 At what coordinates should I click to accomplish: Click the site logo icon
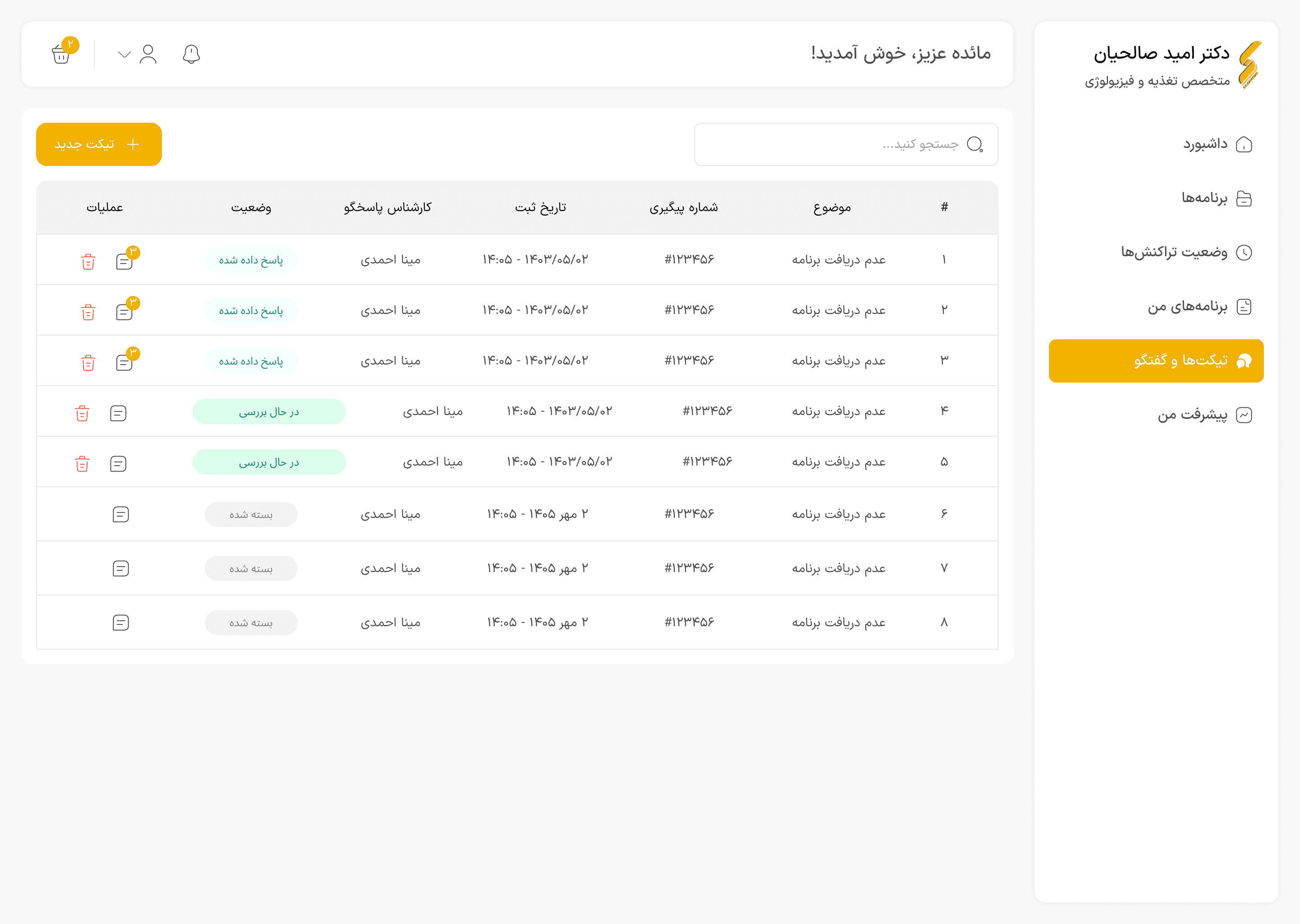click(1250, 65)
